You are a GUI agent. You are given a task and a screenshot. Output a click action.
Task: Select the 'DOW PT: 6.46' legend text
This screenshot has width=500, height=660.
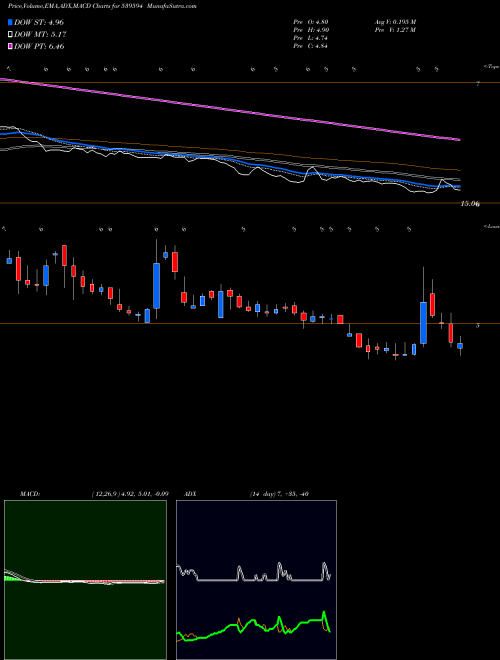39,47
